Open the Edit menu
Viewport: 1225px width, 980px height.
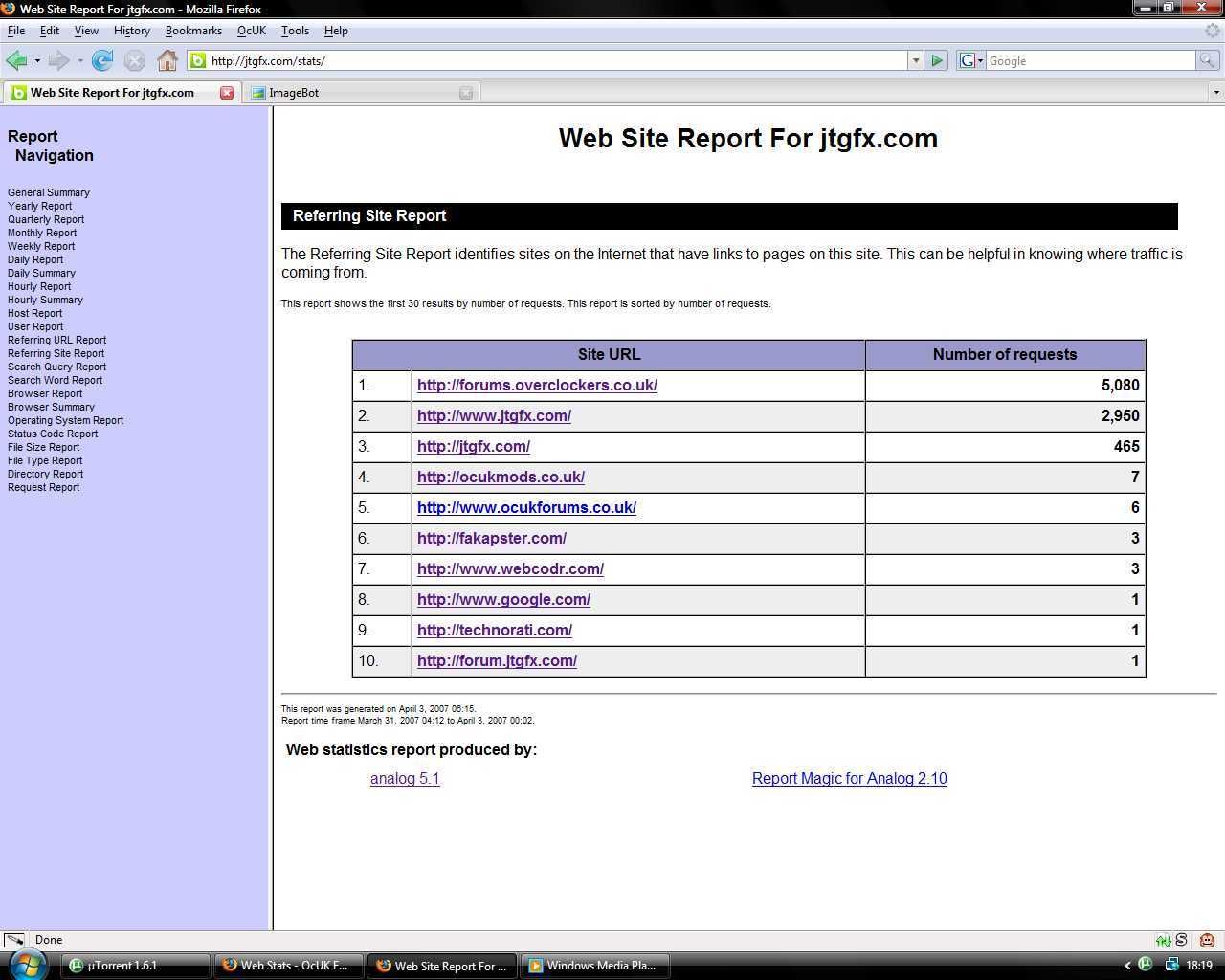[50, 31]
